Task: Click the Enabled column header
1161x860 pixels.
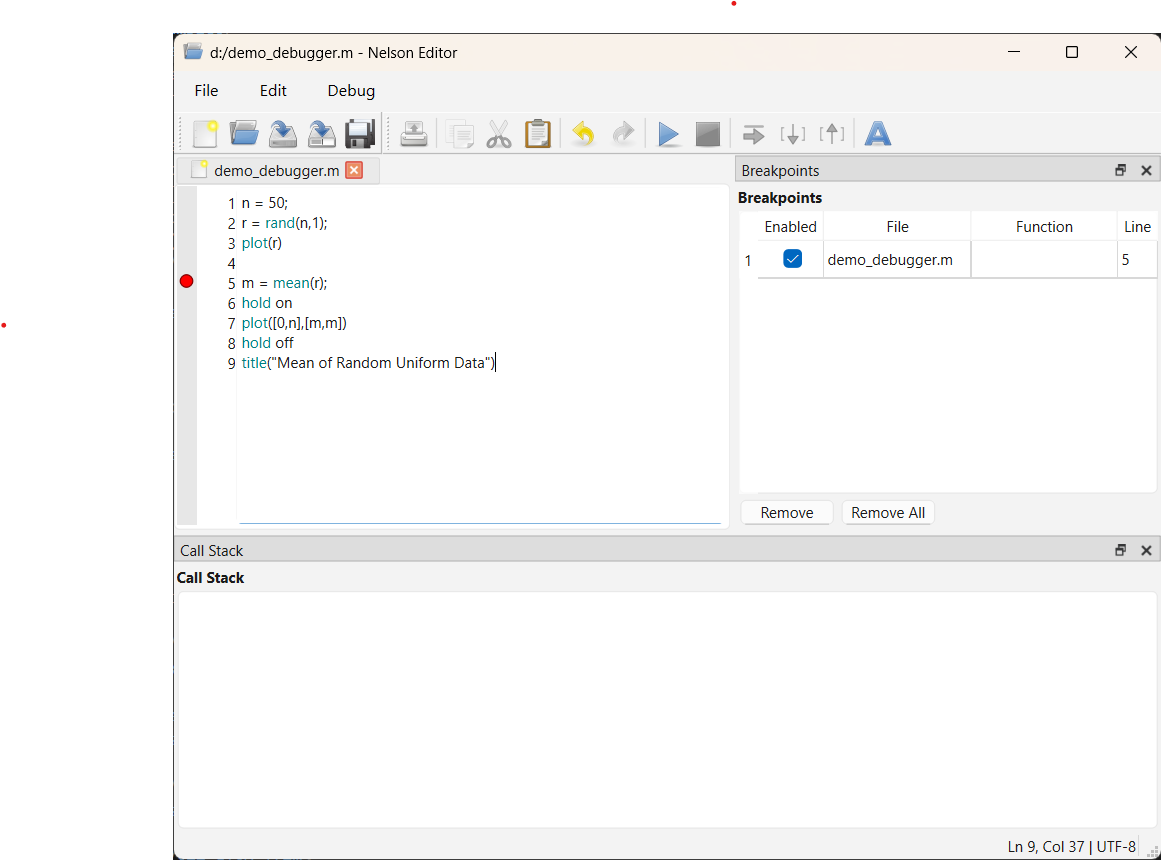Action: click(x=790, y=227)
